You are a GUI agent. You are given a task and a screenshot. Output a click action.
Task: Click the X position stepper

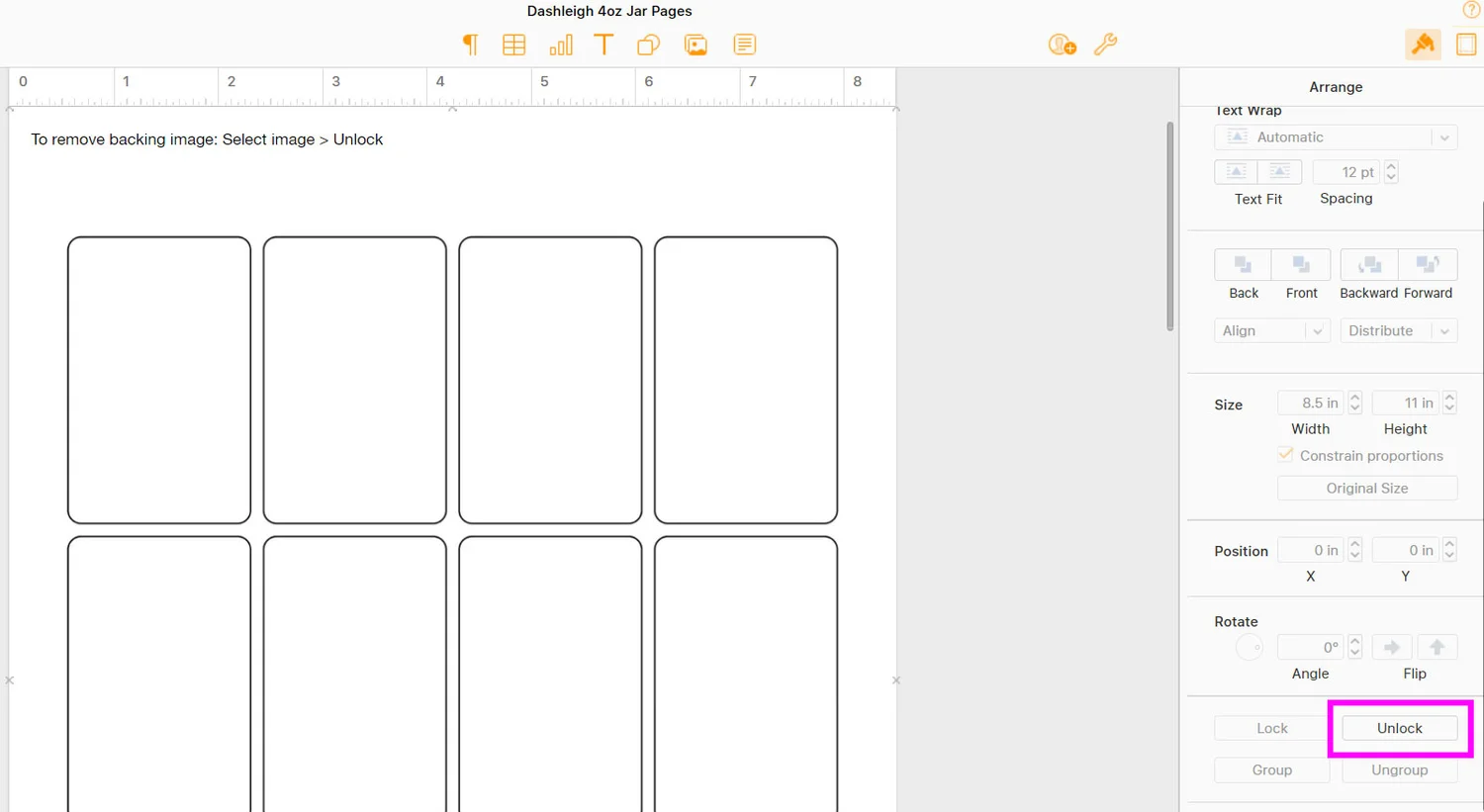(1355, 550)
